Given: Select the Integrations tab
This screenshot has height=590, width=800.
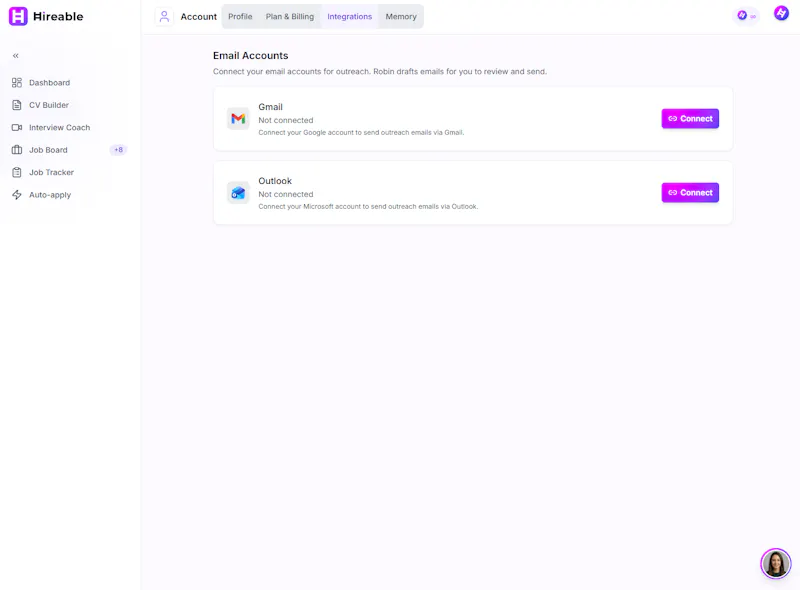Looking at the screenshot, I should click(x=349, y=17).
